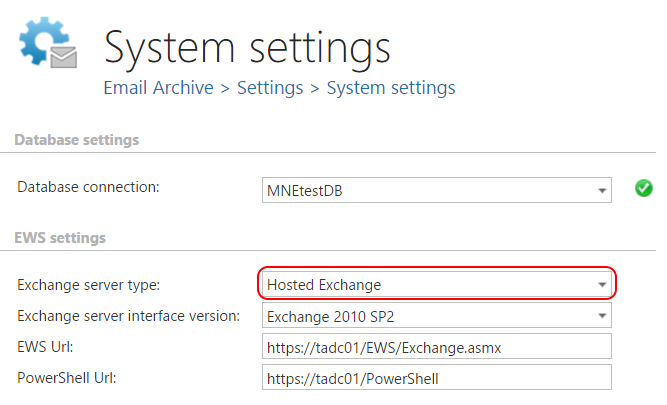
Task: Click the System settings gear-and-envelope icon
Action: click(47, 46)
